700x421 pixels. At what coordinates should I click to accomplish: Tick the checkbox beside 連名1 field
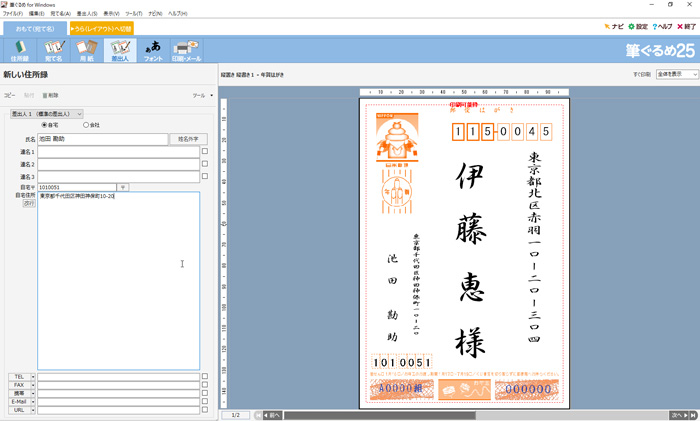pos(205,151)
